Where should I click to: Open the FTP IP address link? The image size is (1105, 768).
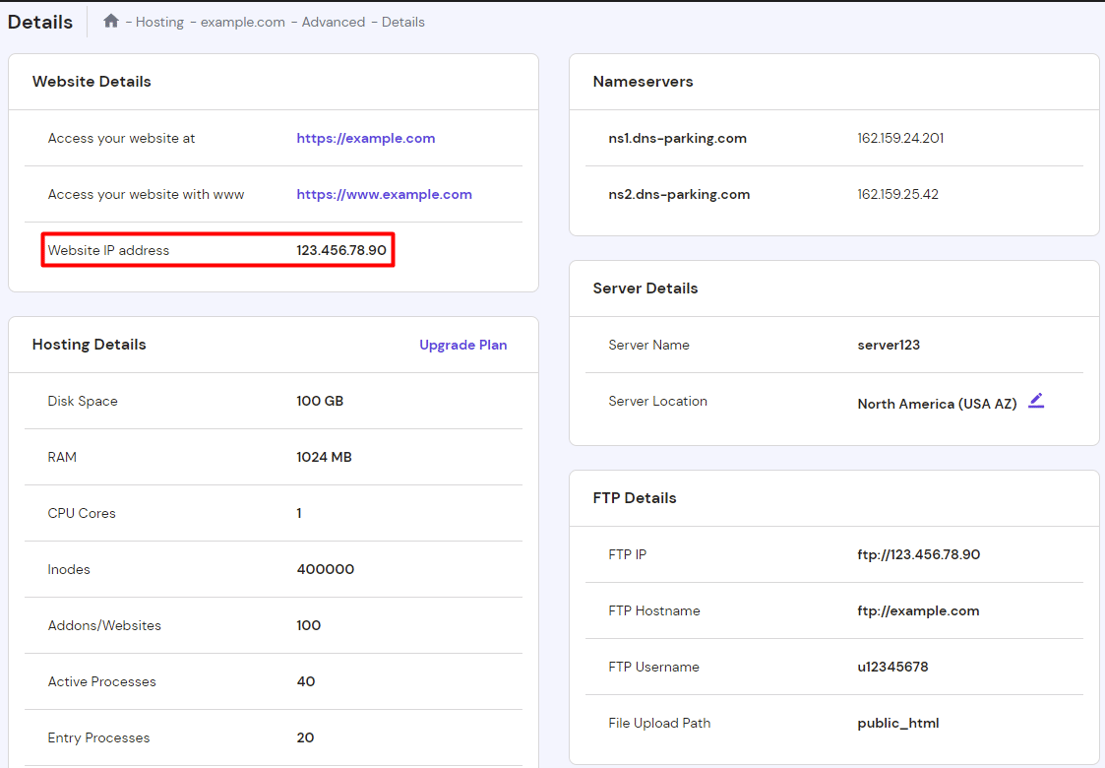[x=918, y=554]
